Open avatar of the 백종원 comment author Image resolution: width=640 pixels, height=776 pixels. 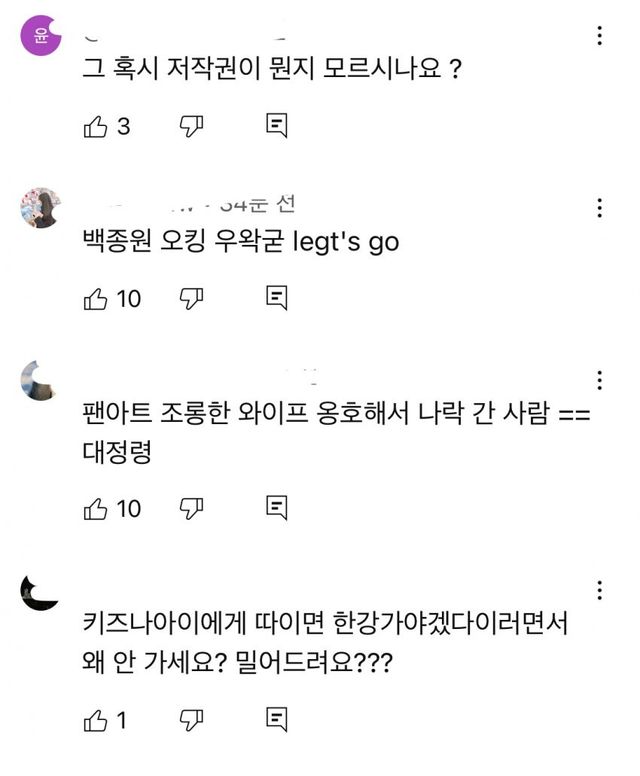pyautogui.click(x=41, y=208)
